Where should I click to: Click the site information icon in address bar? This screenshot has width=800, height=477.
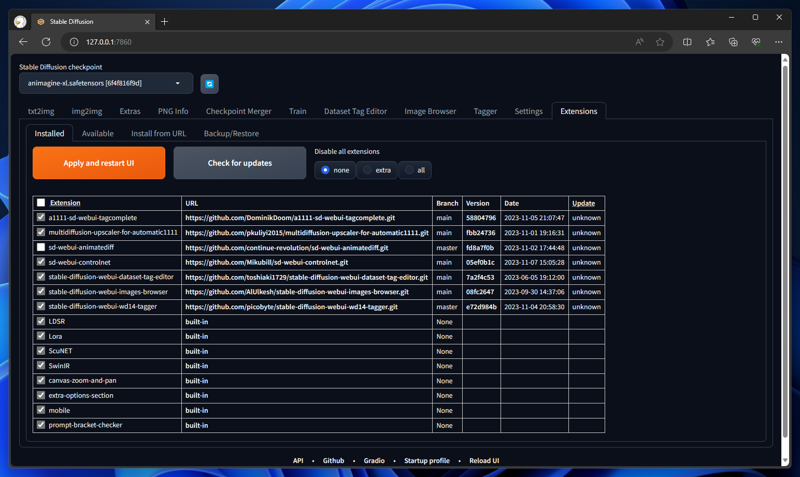74,42
